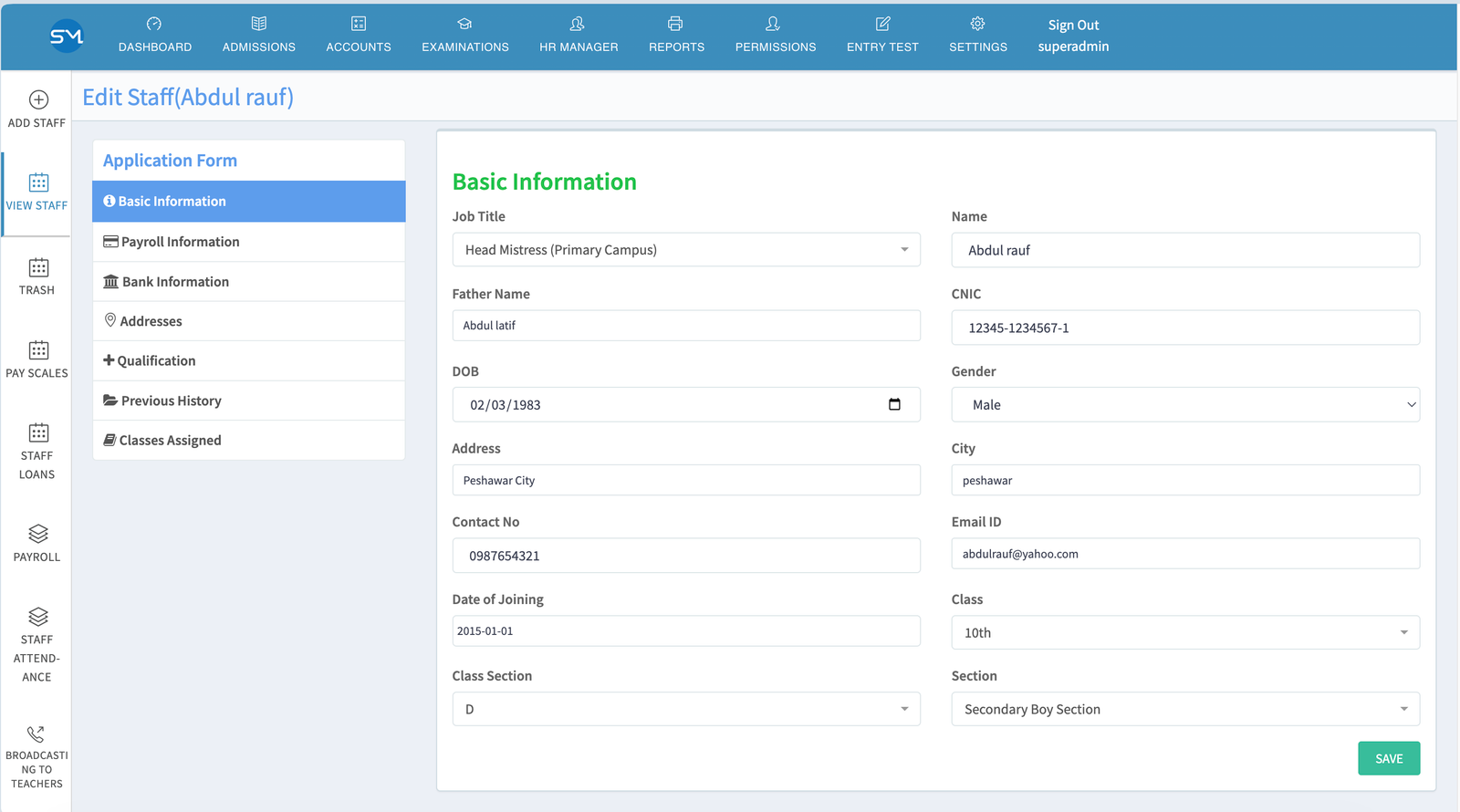
Task: Select the Basic Information tab
Action: 249,202
